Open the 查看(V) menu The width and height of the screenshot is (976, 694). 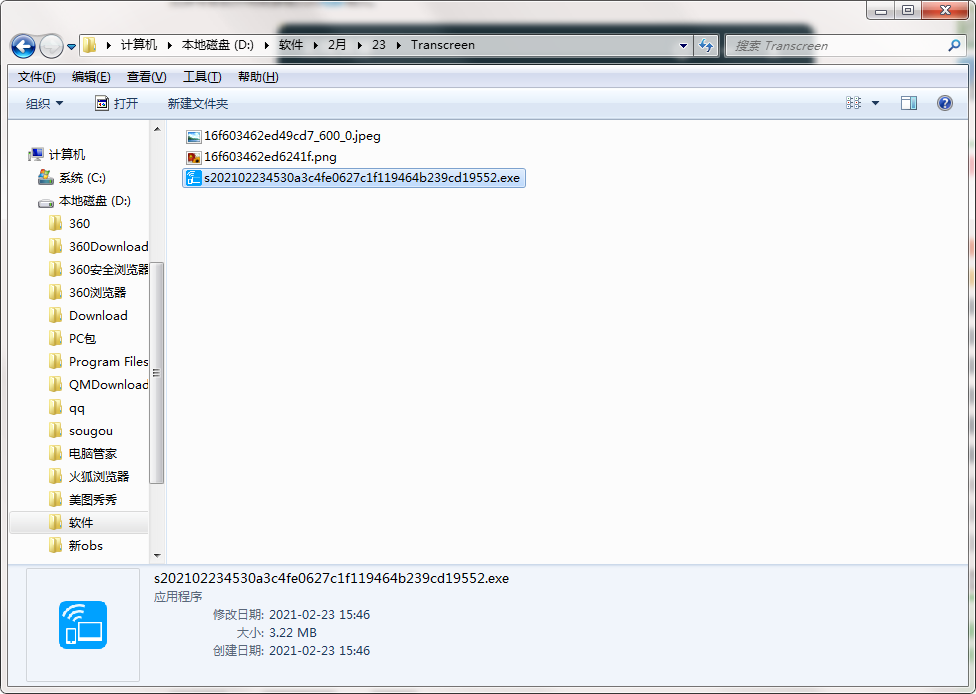tap(146, 77)
